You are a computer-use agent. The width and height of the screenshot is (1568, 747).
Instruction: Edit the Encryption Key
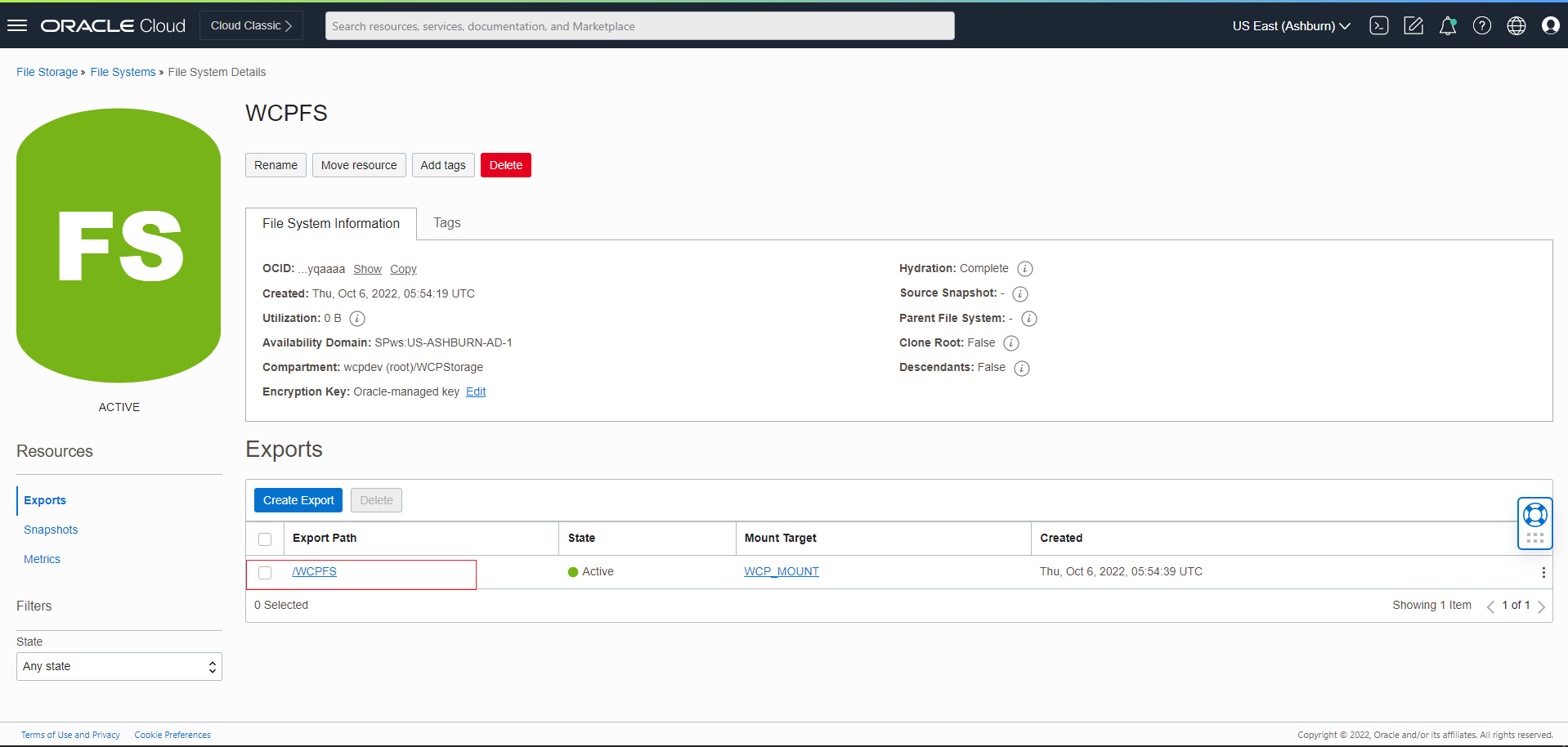[476, 391]
